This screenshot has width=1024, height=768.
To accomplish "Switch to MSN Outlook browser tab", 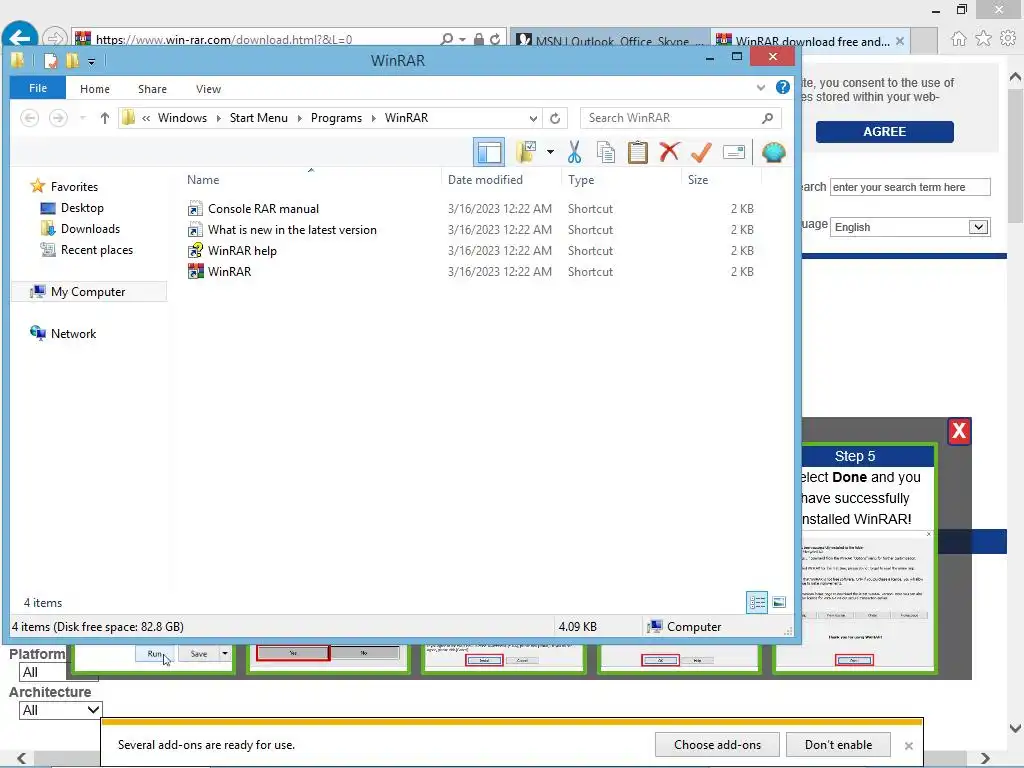I will click(x=609, y=40).
